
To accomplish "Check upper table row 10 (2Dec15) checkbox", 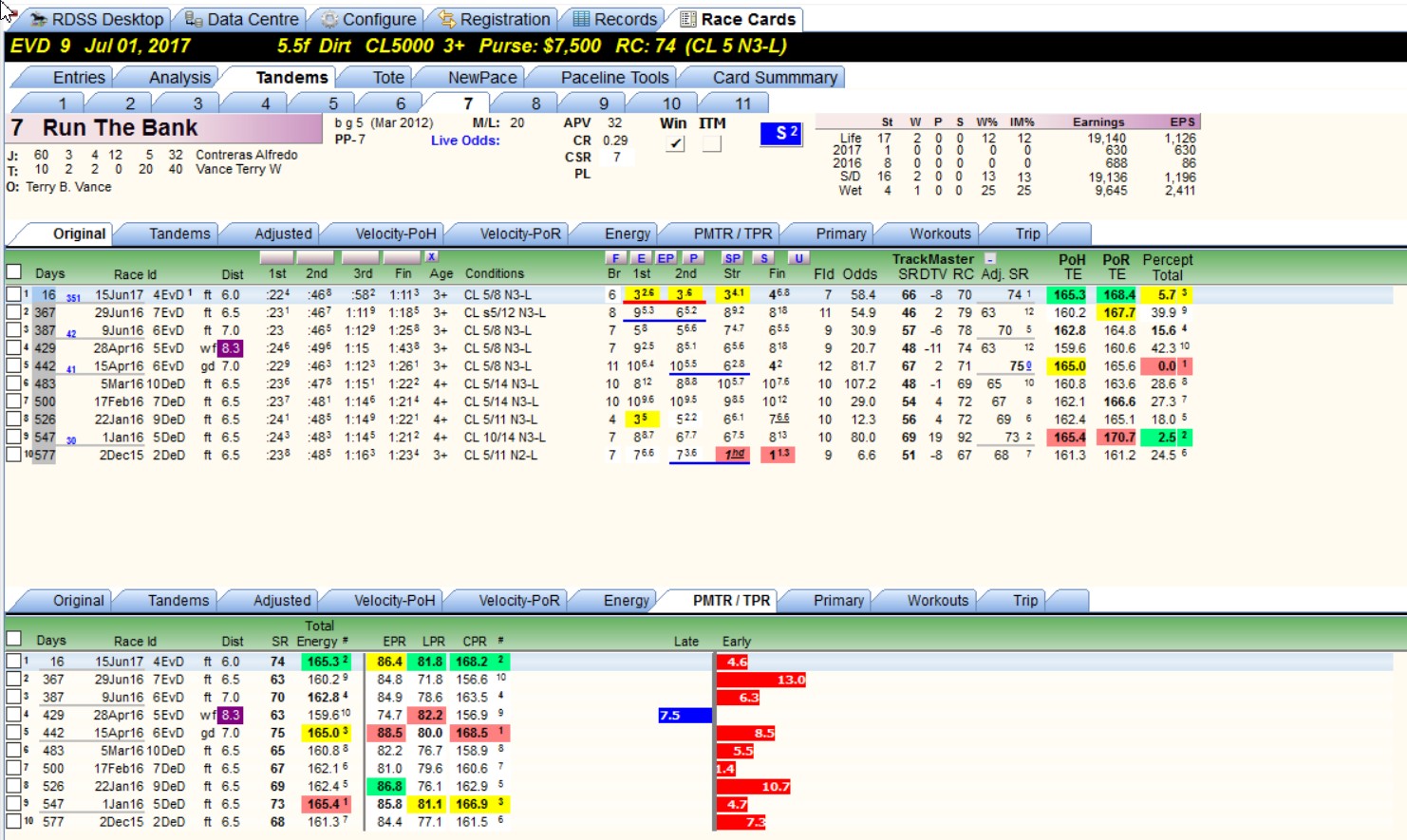I will [x=13, y=455].
